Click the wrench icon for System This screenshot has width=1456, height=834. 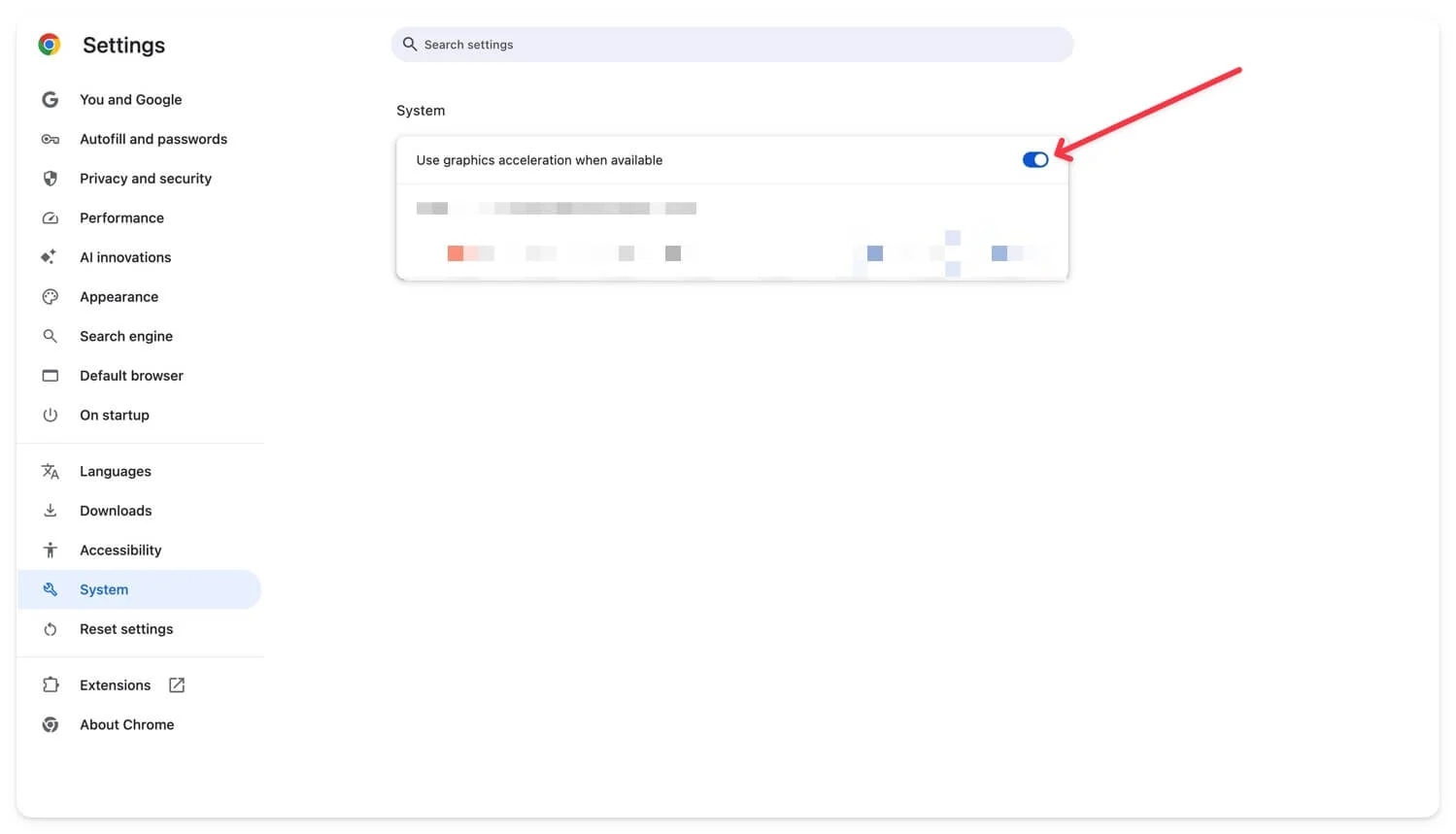(x=51, y=590)
